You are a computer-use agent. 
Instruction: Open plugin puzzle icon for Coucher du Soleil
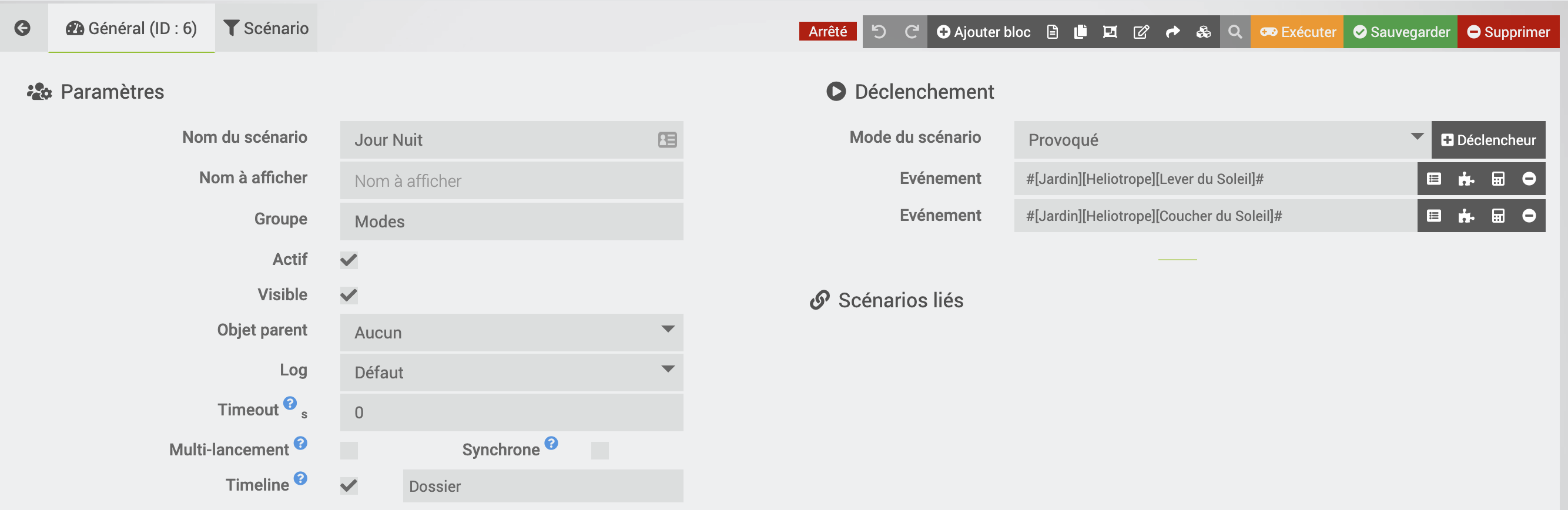[1466, 216]
